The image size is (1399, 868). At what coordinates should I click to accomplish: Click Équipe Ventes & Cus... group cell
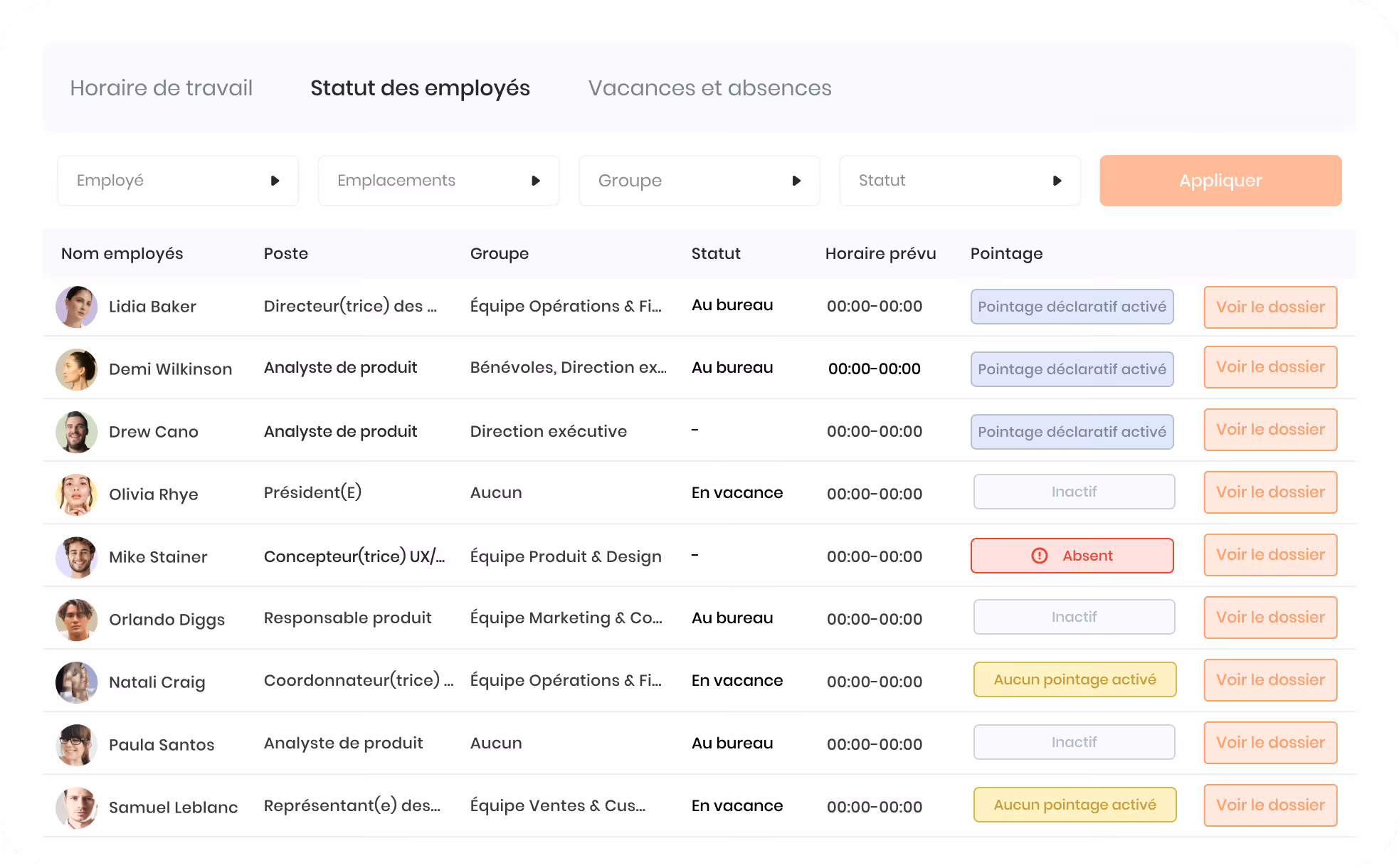[557, 805]
